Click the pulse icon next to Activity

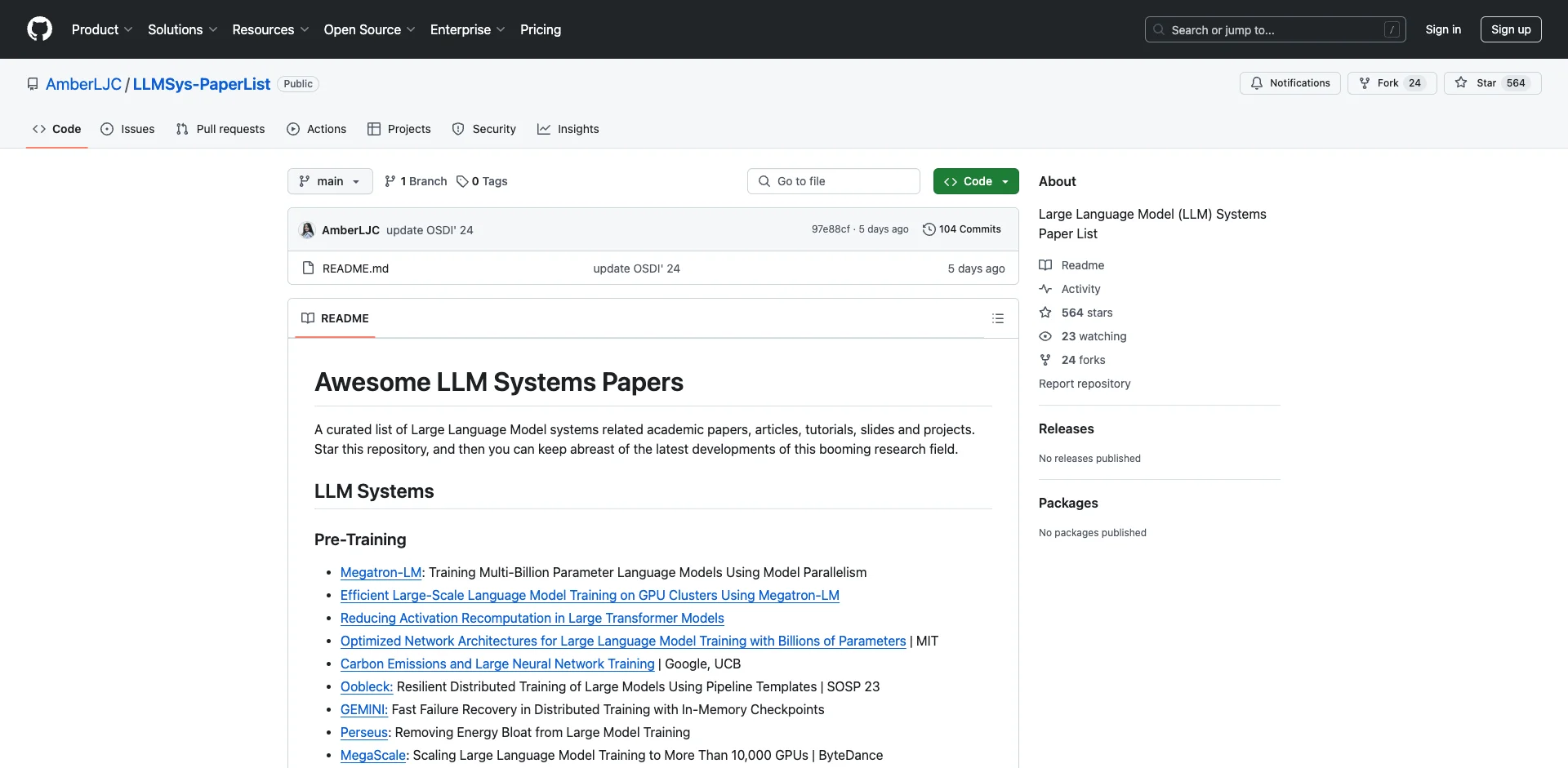[x=1045, y=289]
